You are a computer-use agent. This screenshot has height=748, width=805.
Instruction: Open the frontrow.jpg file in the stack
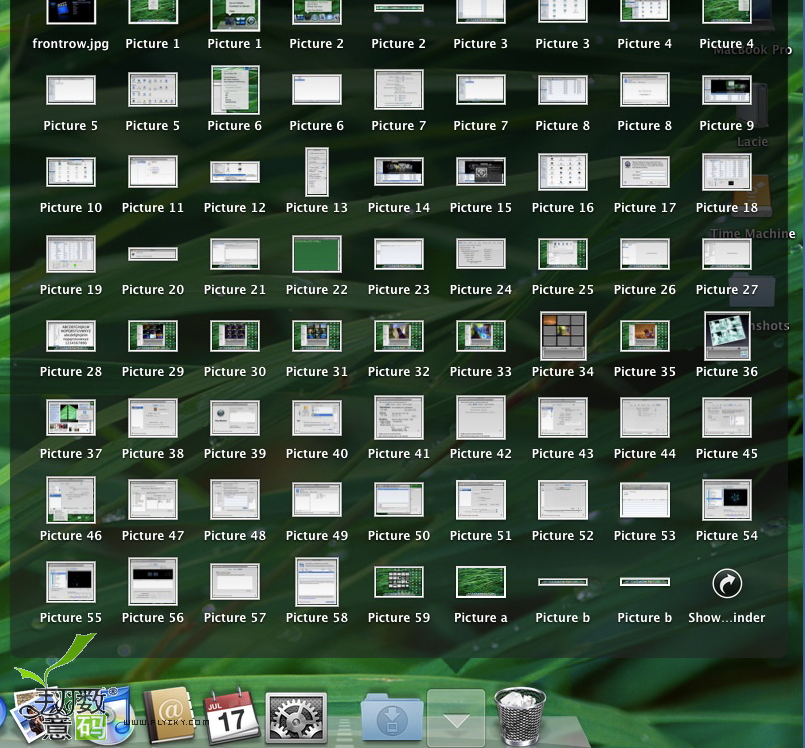(71, 12)
